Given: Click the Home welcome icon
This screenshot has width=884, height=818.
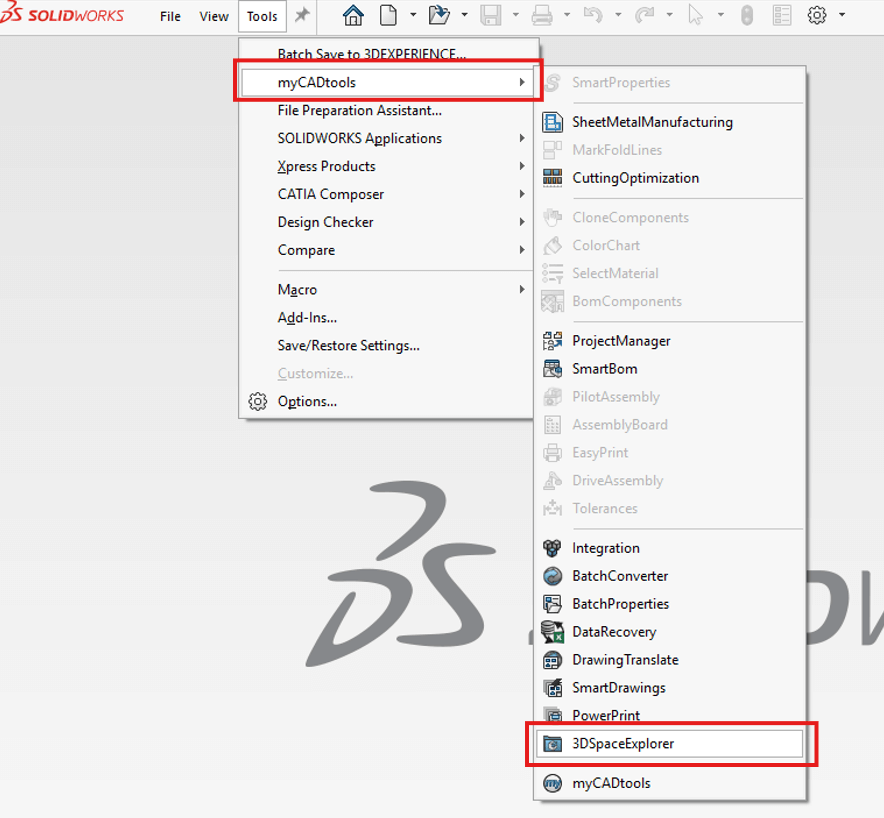Looking at the screenshot, I should pos(353,15).
